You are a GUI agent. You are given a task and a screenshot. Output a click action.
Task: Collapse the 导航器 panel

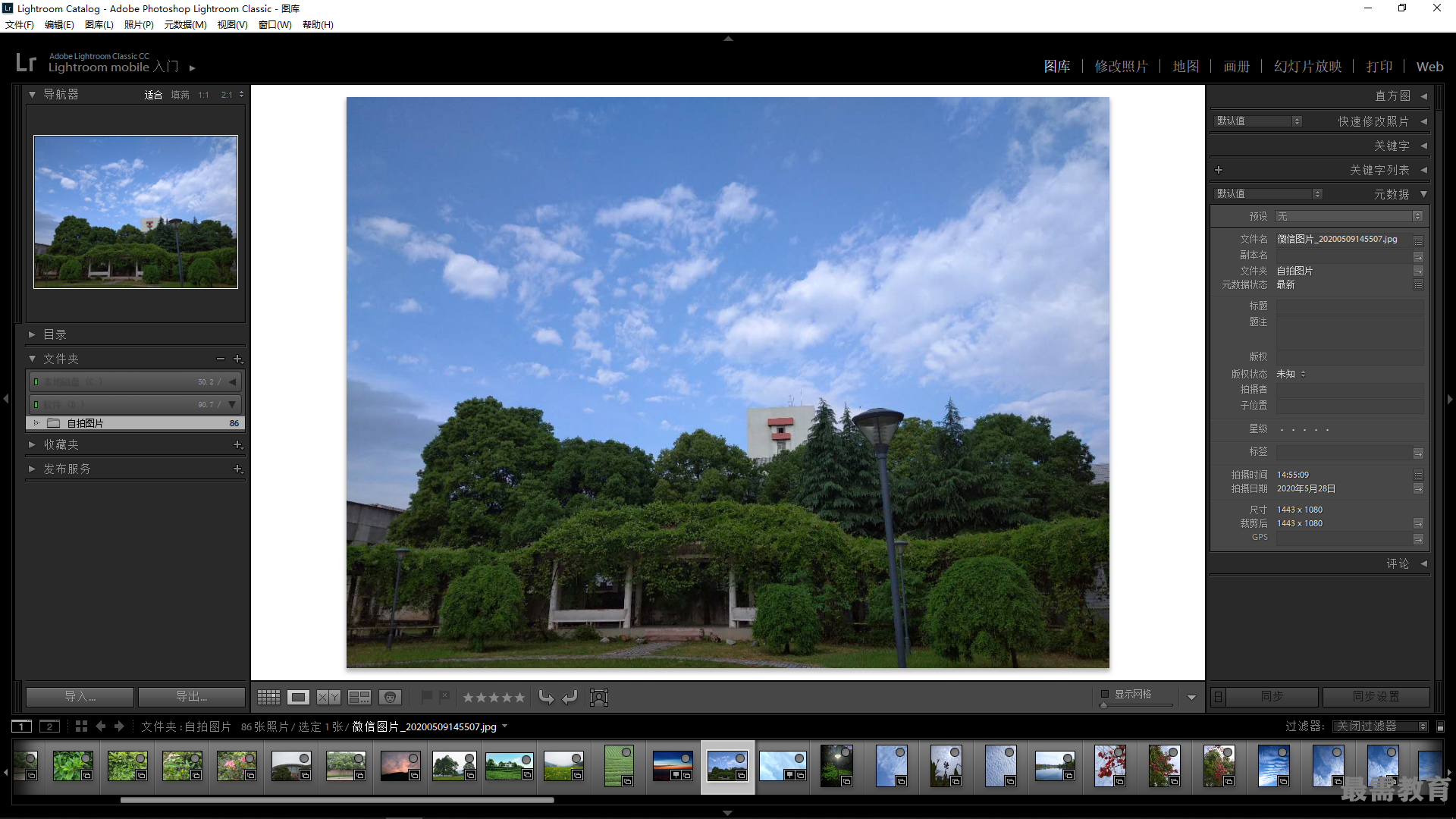pos(32,95)
